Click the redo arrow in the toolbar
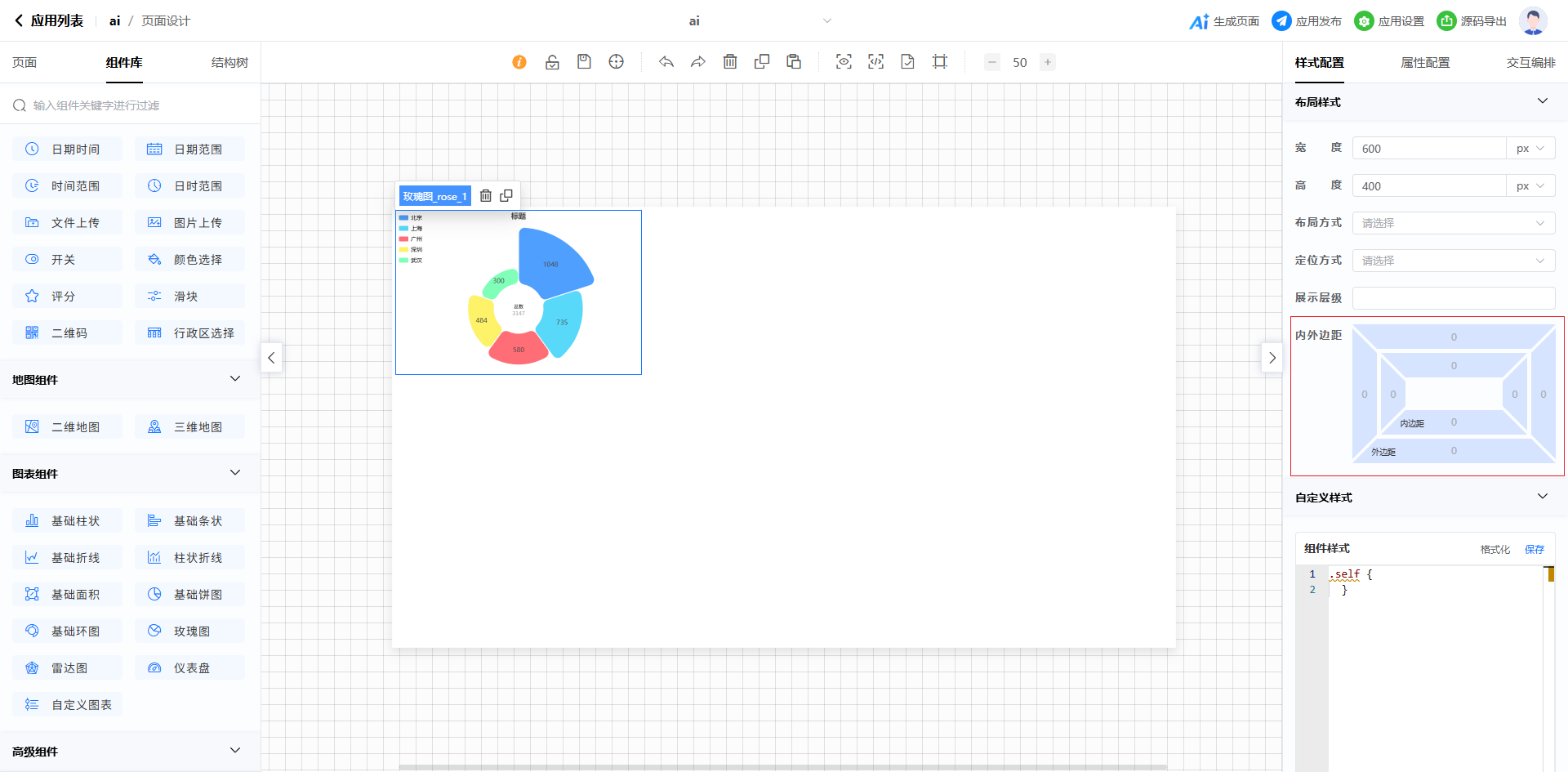Viewport: 1568px width, 772px height. [698, 62]
